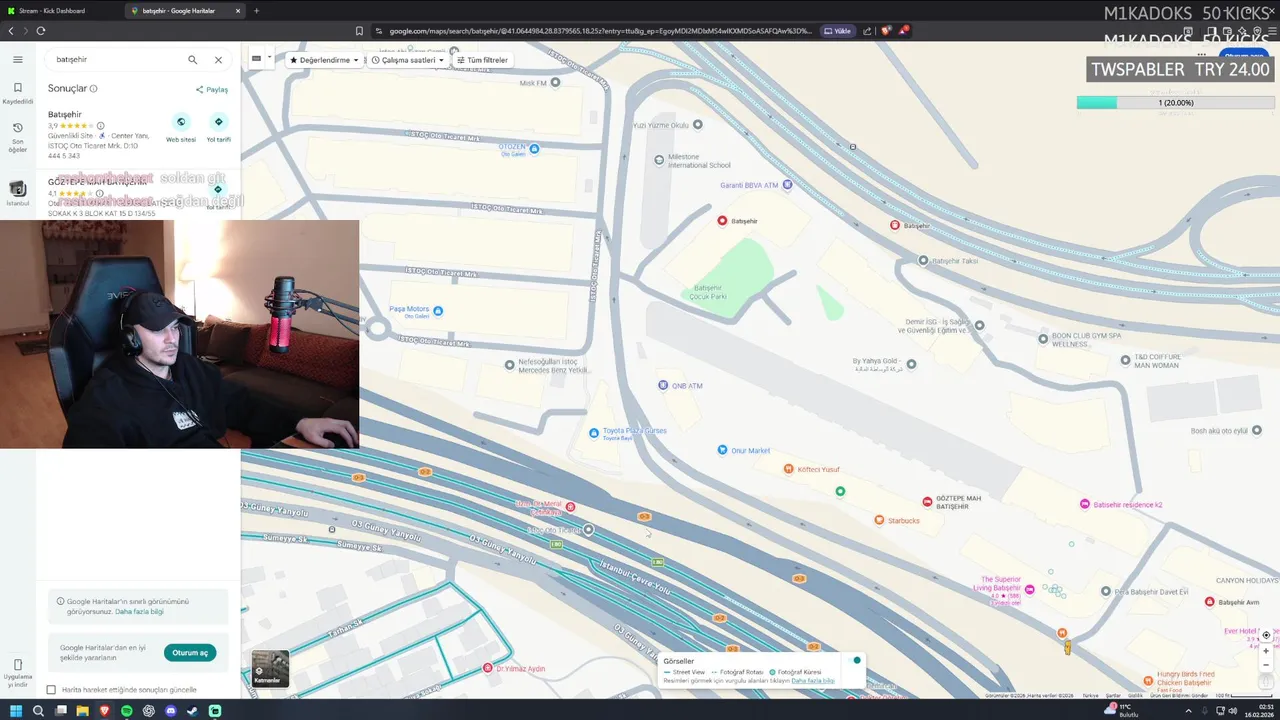Select the Dr.Yılmaz Aydın marker

point(487,668)
